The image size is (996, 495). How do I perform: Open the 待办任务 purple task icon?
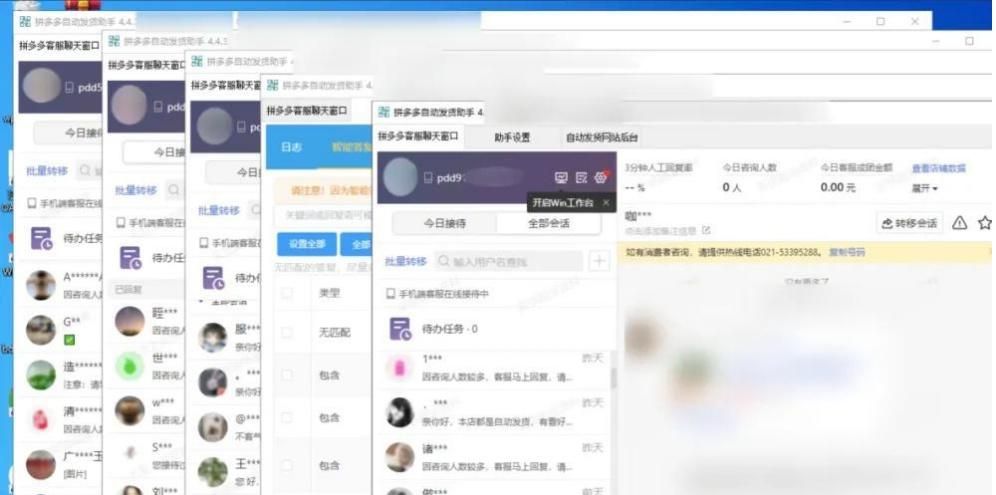(400, 328)
